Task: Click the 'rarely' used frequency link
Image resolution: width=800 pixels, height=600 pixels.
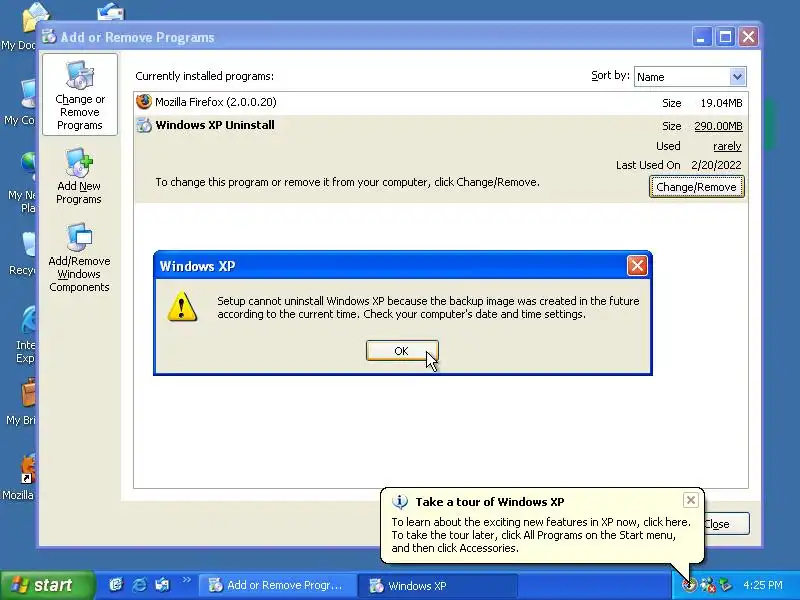Action: point(727,146)
